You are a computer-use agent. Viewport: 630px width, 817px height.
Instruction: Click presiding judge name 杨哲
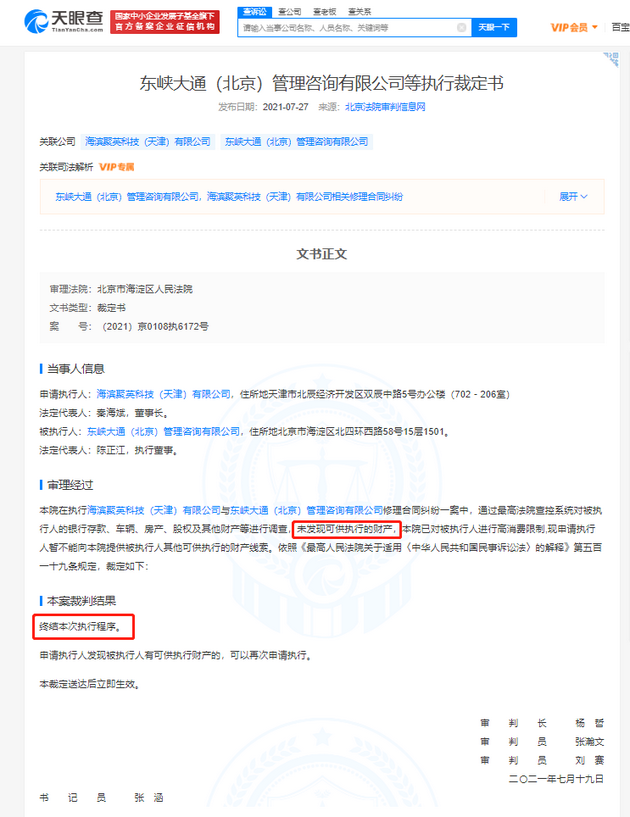click(589, 723)
